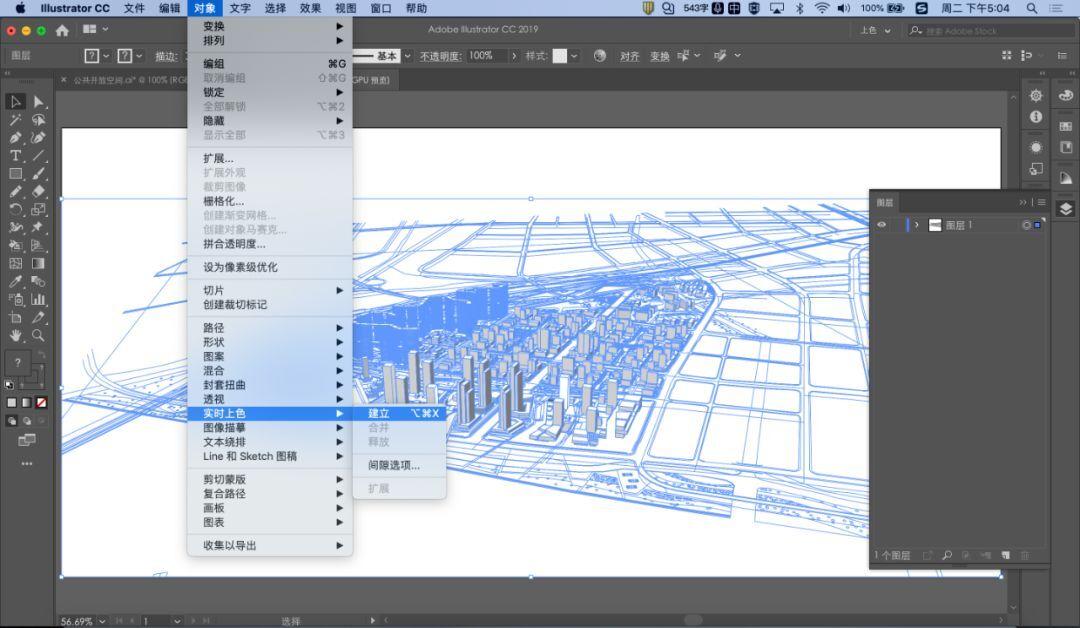Switch to Gradient fill mode button
The height and width of the screenshot is (628, 1080).
coord(26,403)
